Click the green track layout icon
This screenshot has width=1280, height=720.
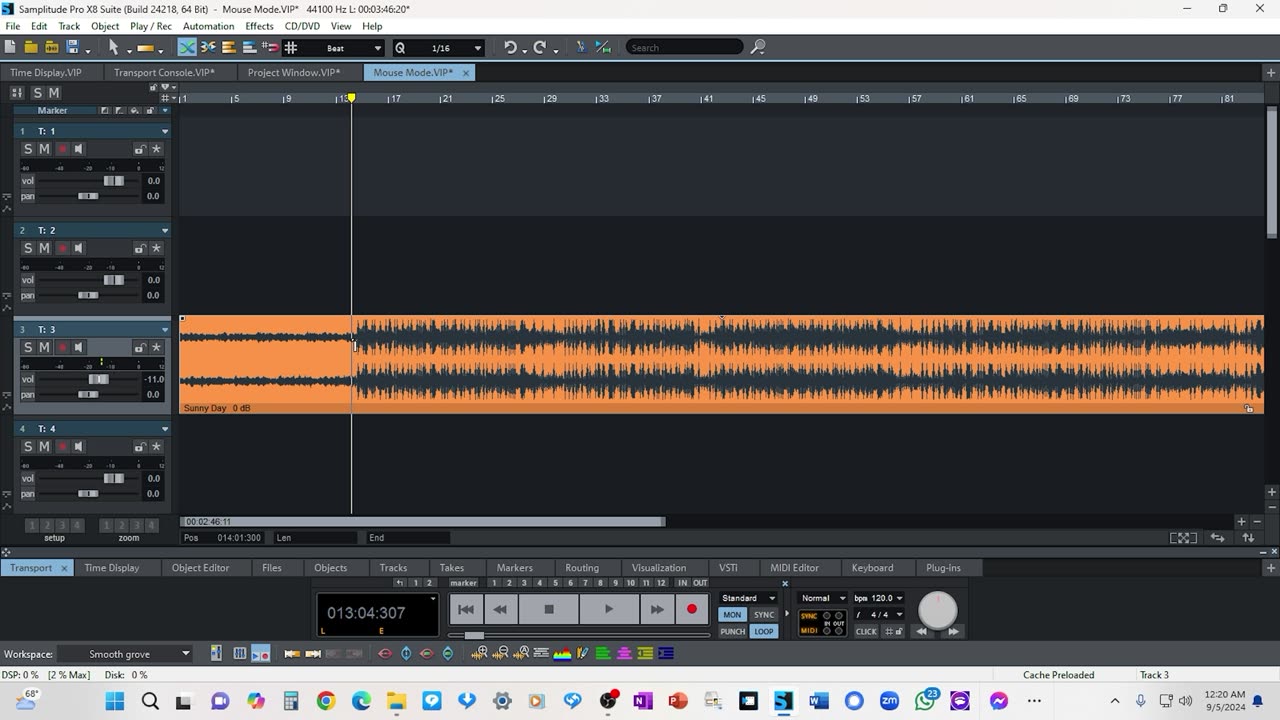pos(603,653)
